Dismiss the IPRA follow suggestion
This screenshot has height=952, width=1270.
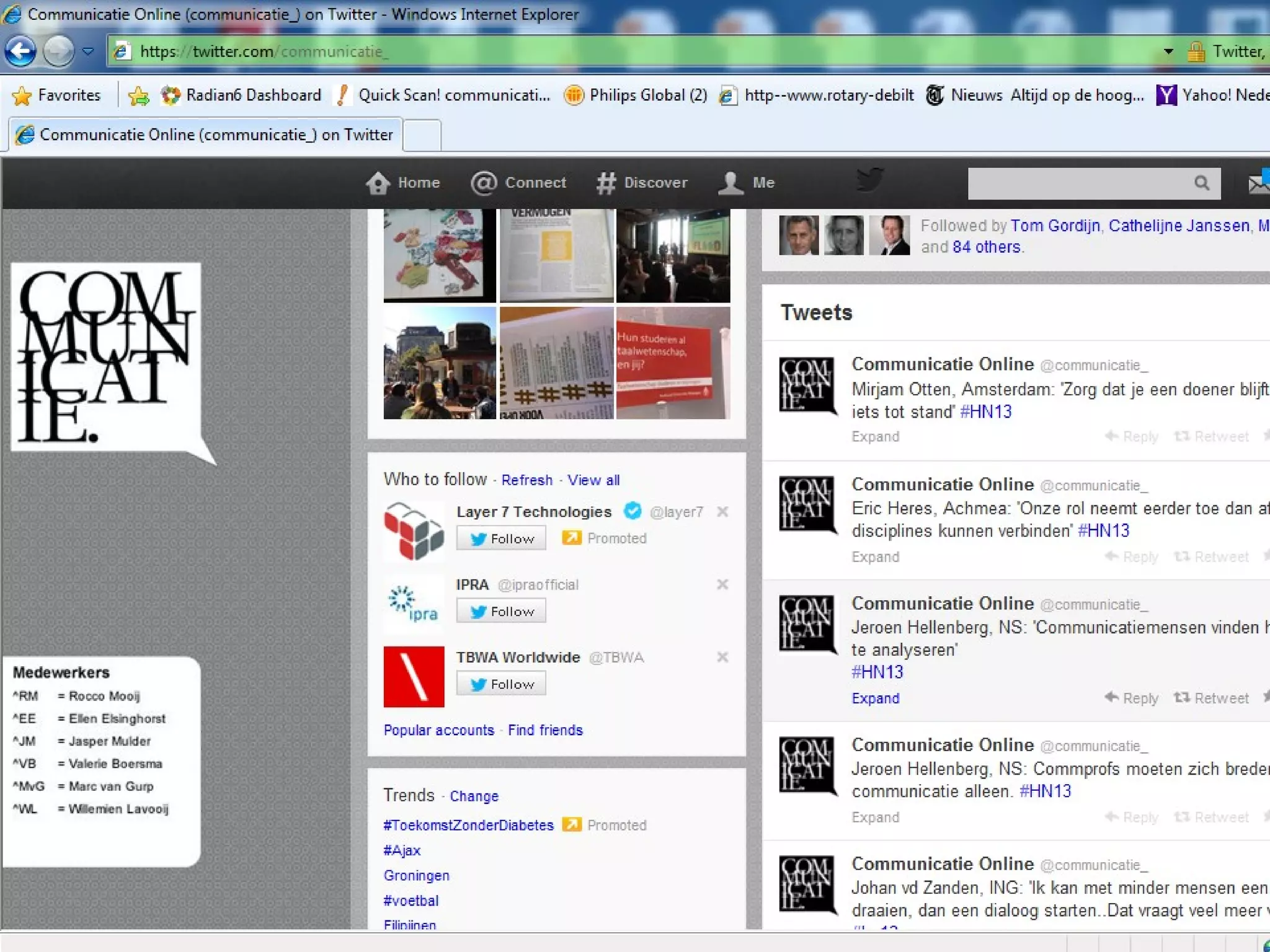pyautogui.click(x=722, y=584)
